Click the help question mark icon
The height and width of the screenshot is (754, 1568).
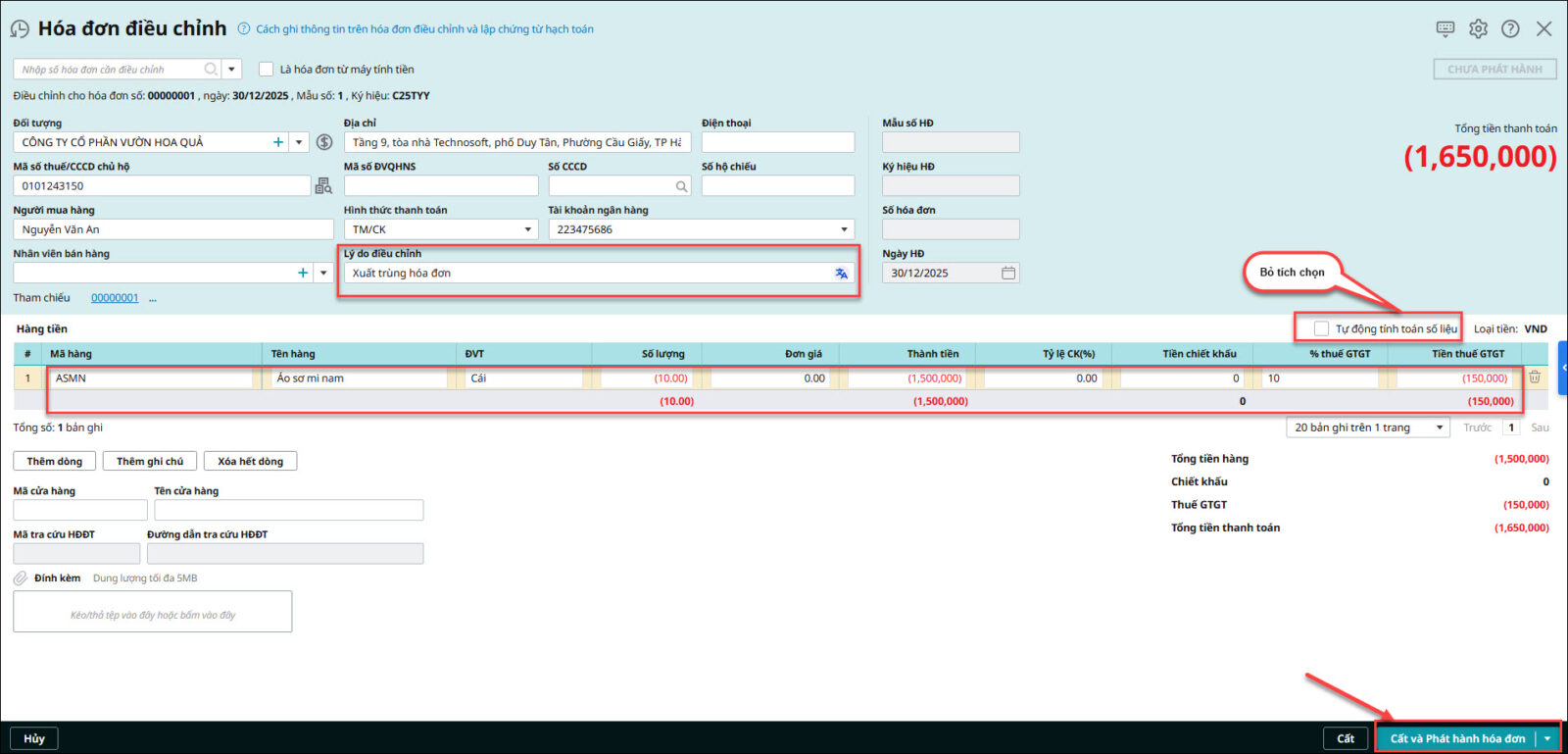pos(1510,29)
